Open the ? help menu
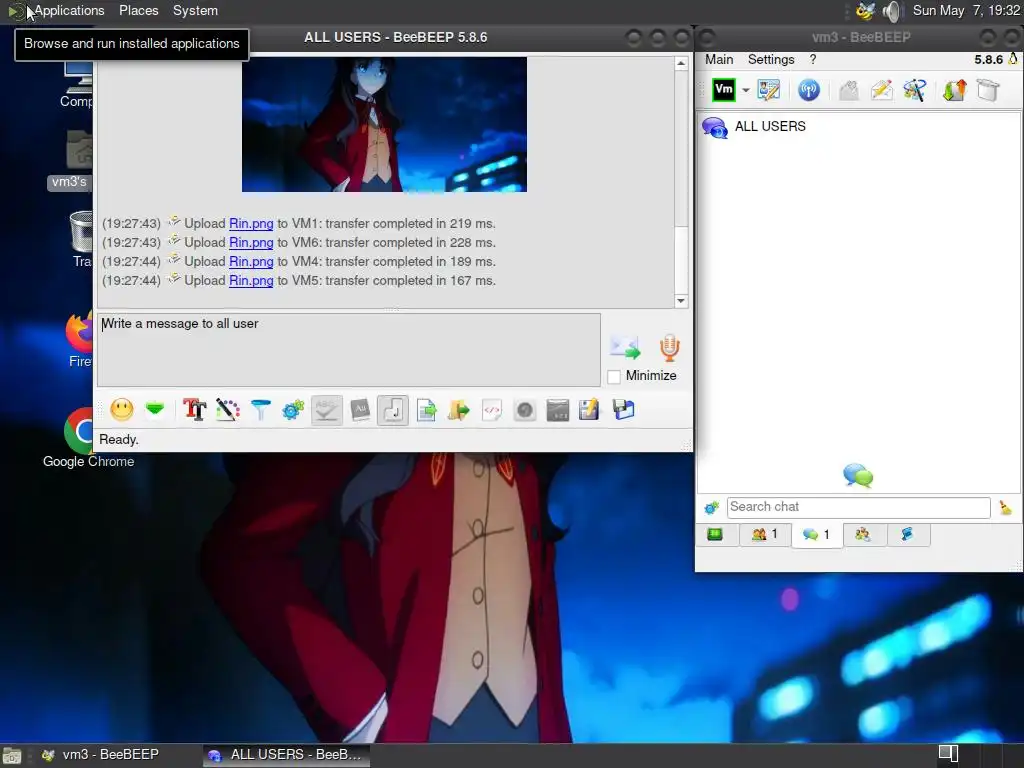Screen dimensions: 1024x768 pyautogui.click(x=812, y=59)
